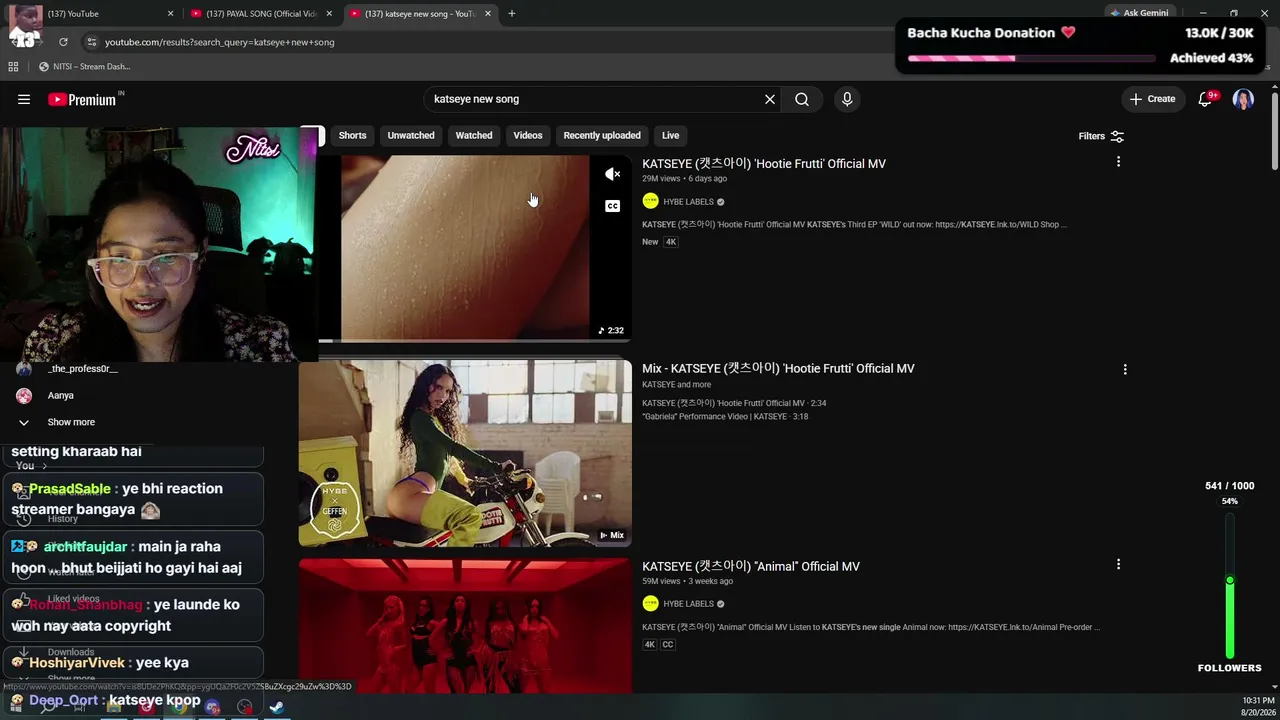This screenshot has height=720, width=1280.
Task: Open the Hootie Frutti Official MV title link
Action: [x=764, y=164]
